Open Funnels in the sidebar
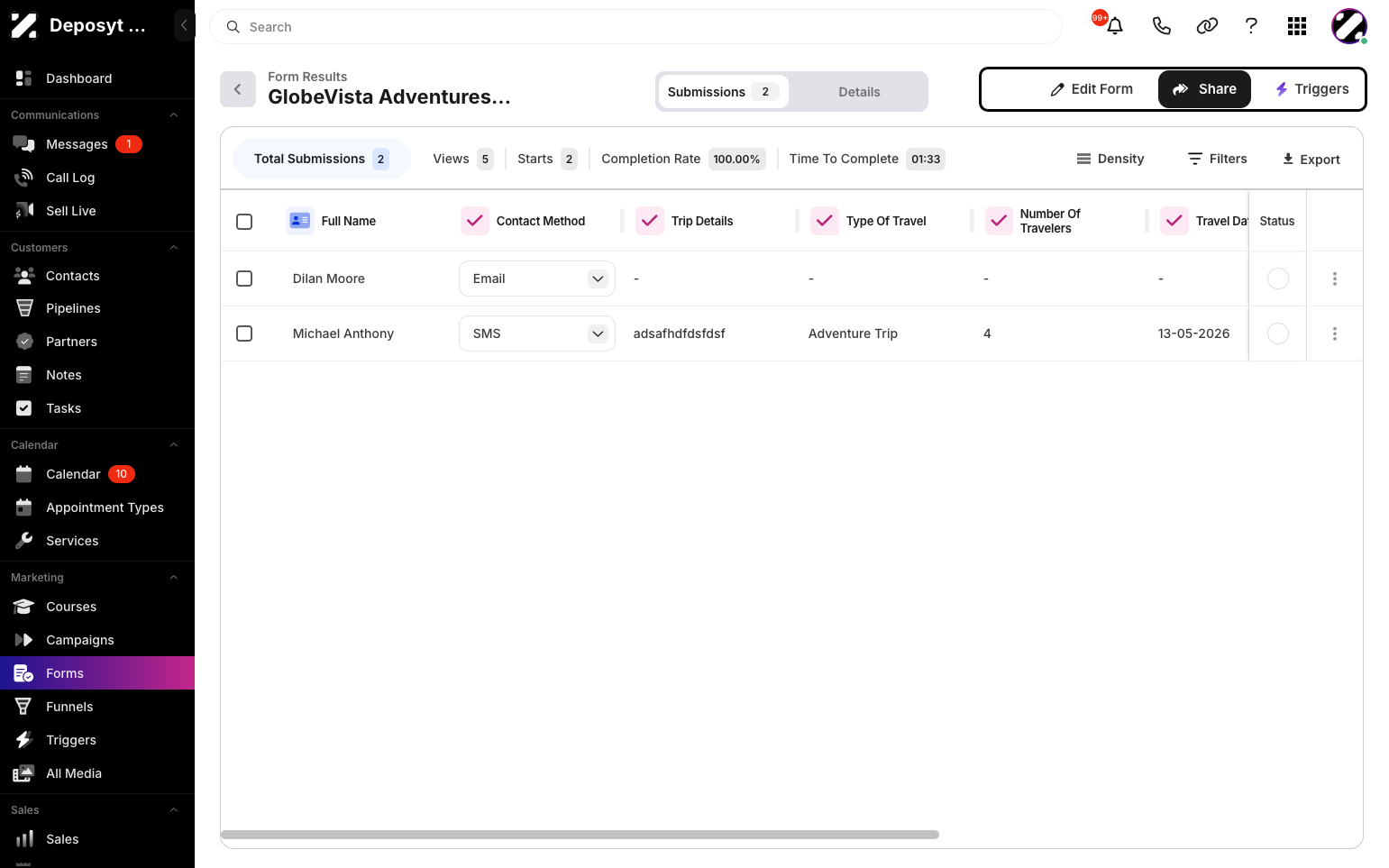1389x868 pixels. pos(97,707)
